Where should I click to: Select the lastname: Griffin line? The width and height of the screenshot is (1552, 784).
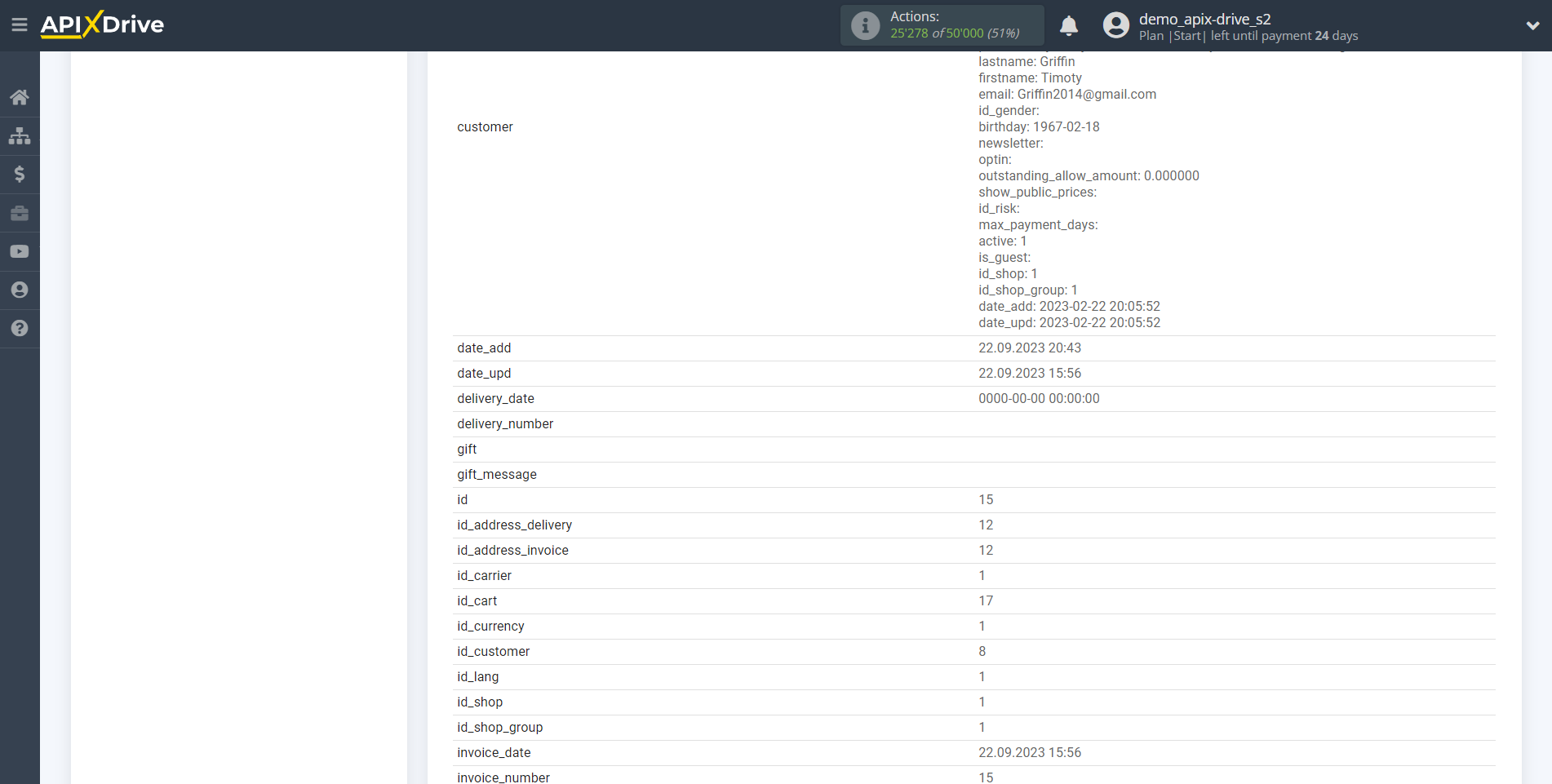(x=1027, y=61)
